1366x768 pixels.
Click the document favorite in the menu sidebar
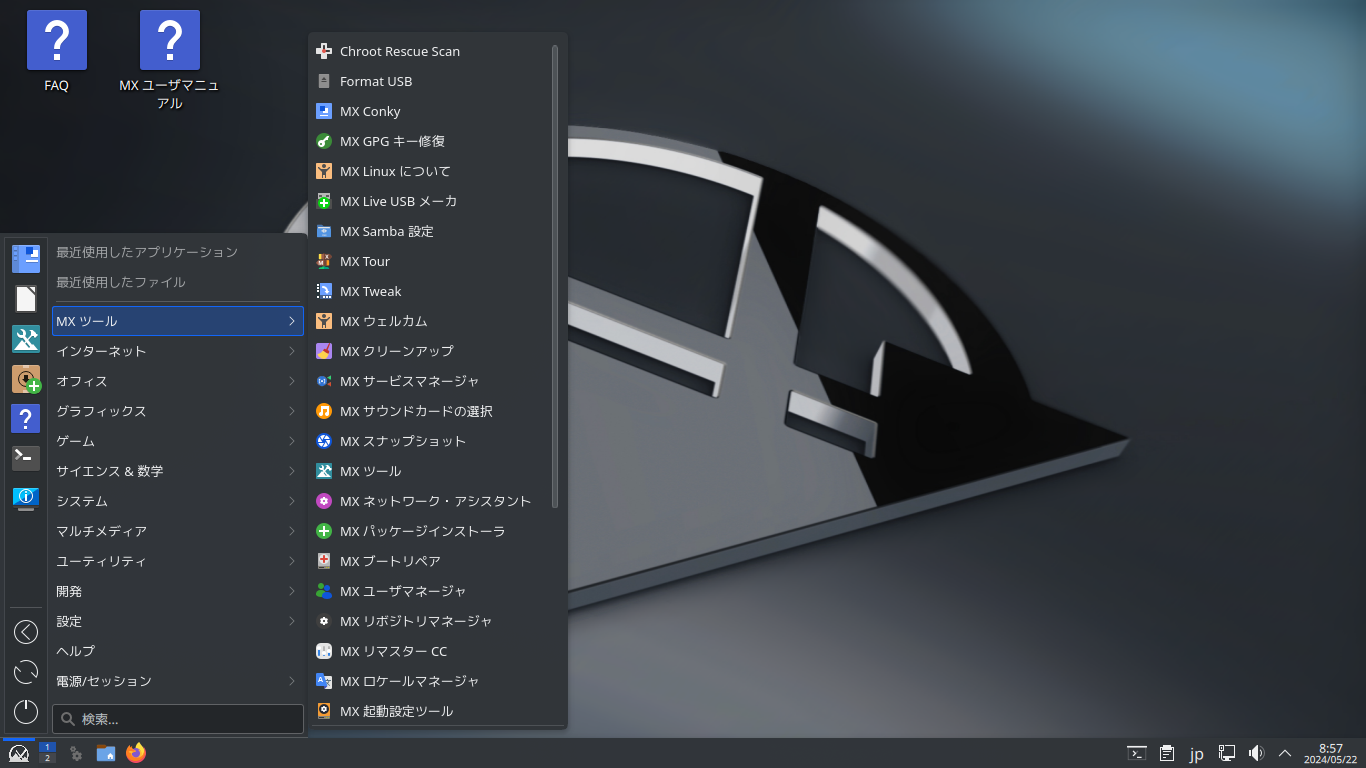(26, 299)
